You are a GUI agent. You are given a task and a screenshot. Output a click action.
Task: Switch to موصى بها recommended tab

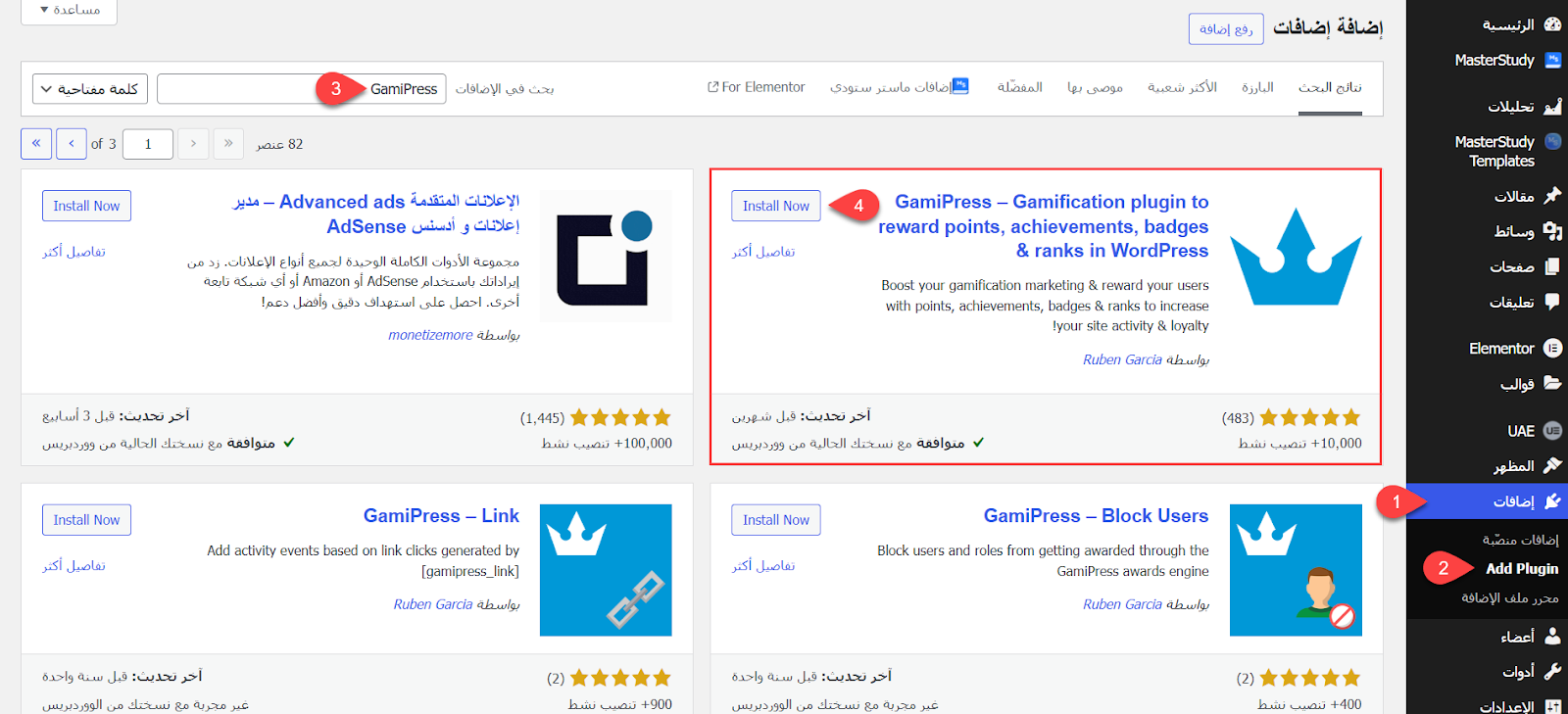click(x=1095, y=87)
